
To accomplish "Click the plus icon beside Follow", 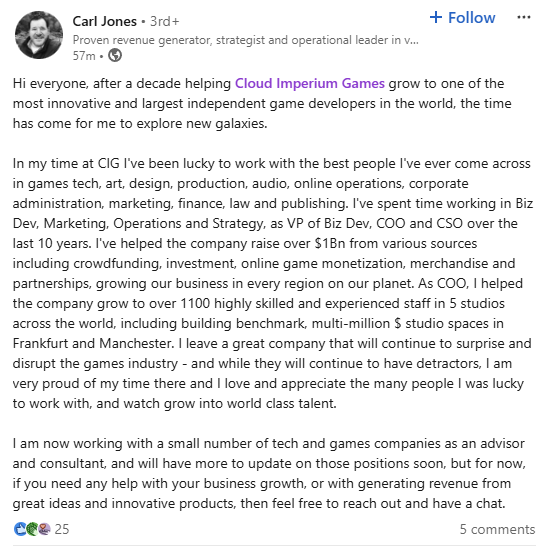I will pos(436,17).
